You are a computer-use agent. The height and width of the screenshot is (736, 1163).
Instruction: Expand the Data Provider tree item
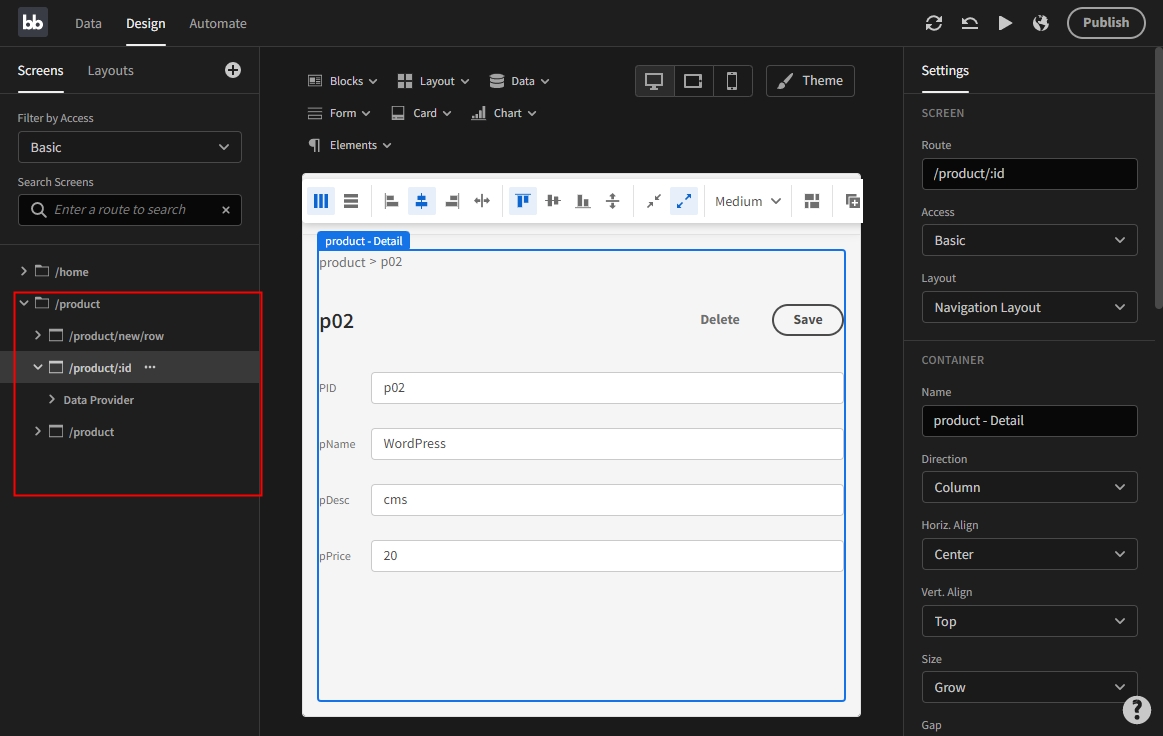53,400
